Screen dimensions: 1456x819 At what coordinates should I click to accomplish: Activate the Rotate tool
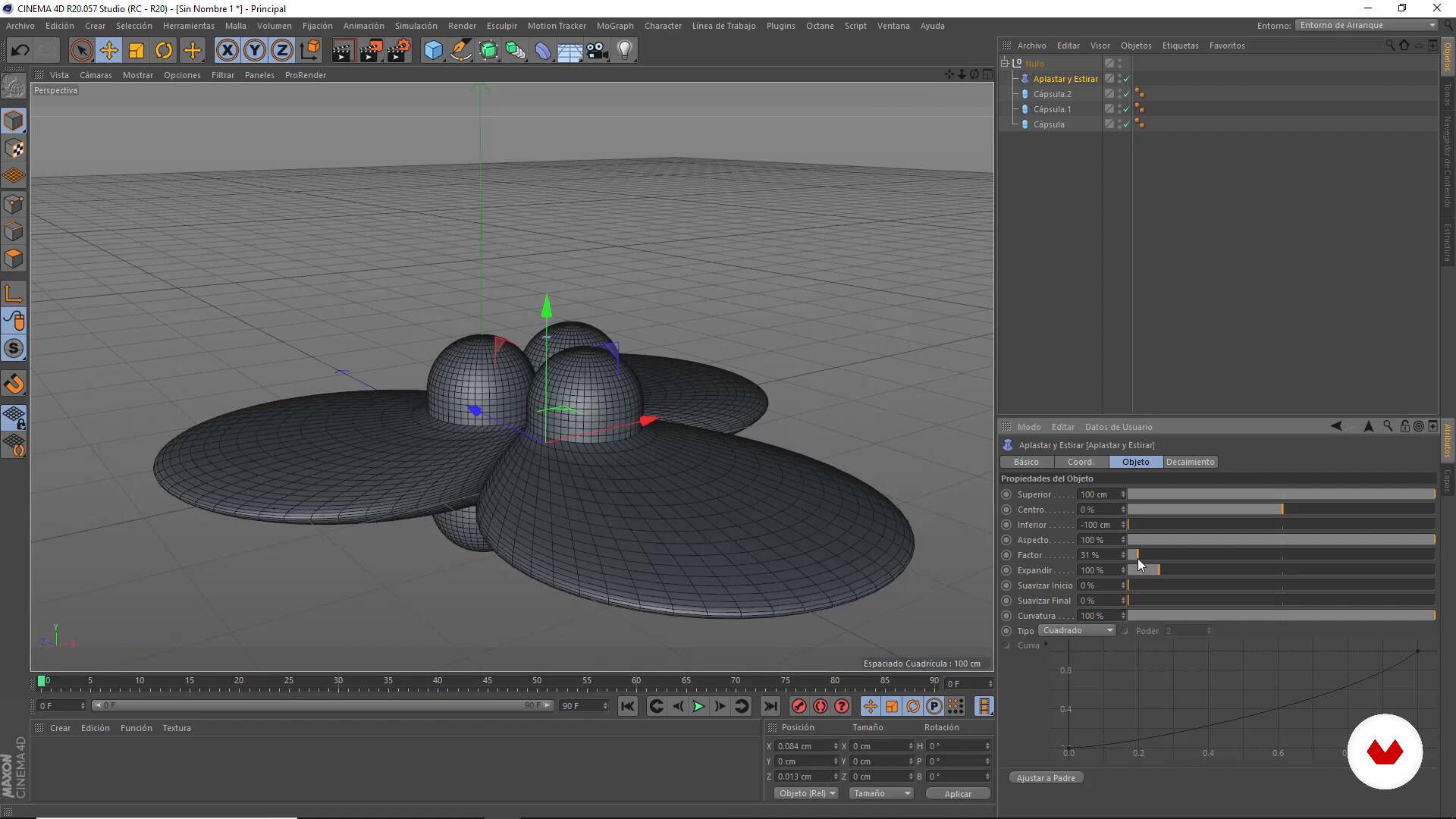coord(164,51)
